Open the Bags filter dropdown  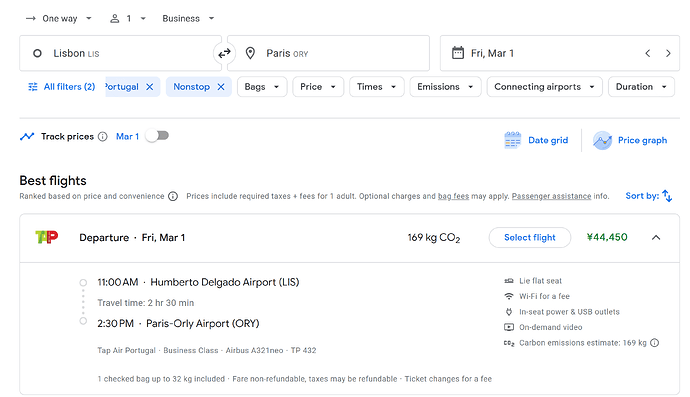click(x=262, y=87)
